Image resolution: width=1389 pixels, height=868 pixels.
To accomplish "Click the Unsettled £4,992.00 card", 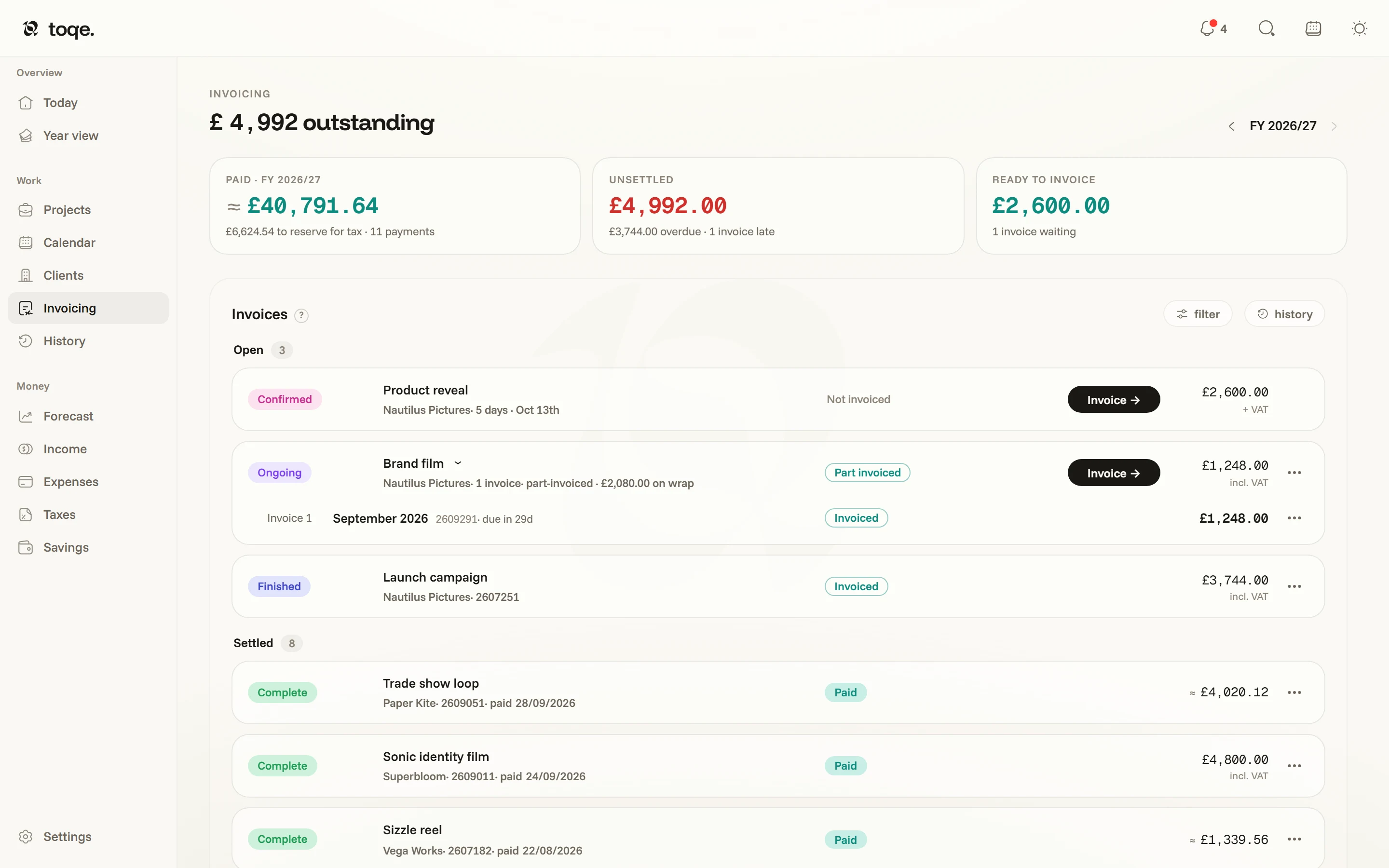I will click(x=778, y=206).
